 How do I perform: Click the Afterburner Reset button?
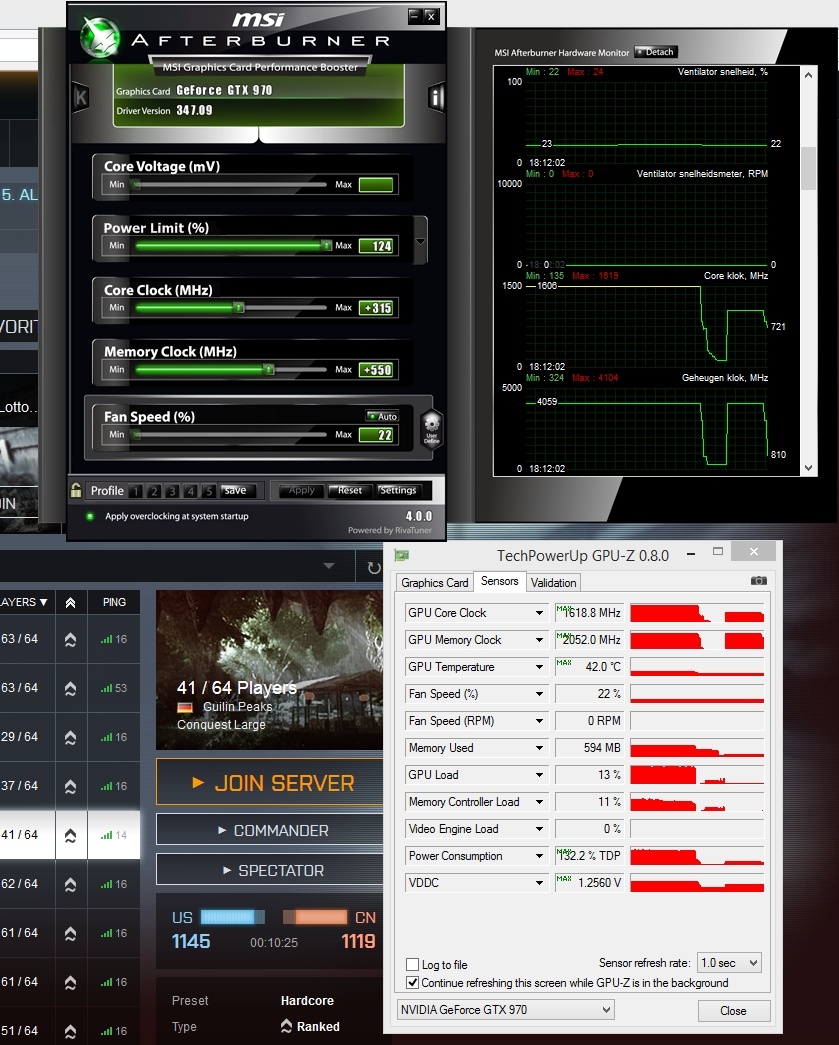pos(350,491)
